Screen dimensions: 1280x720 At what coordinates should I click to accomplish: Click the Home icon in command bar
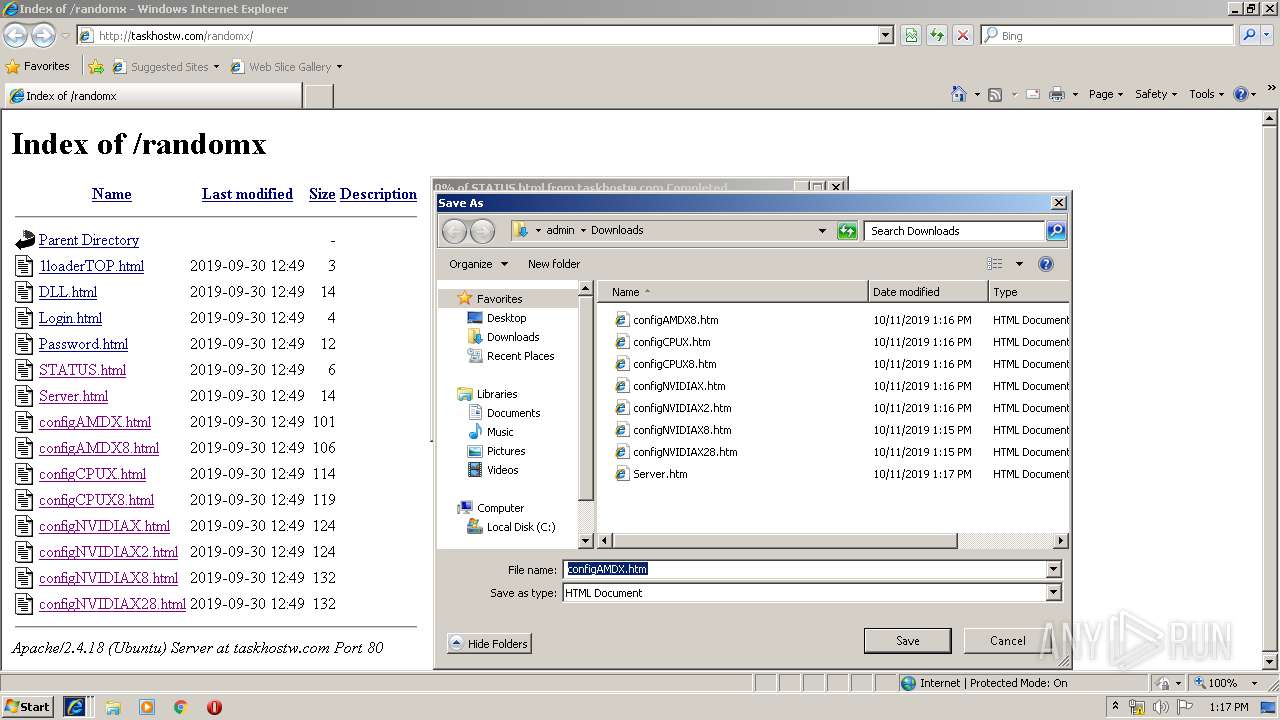pyautogui.click(x=958, y=94)
